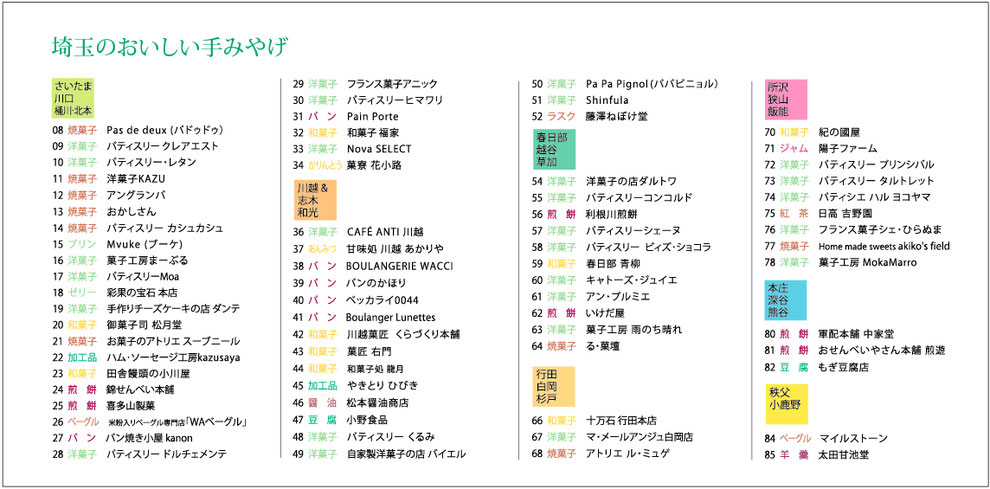Click entry 39 パンのかほり
This screenshot has width=990, height=489.
[350, 283]
